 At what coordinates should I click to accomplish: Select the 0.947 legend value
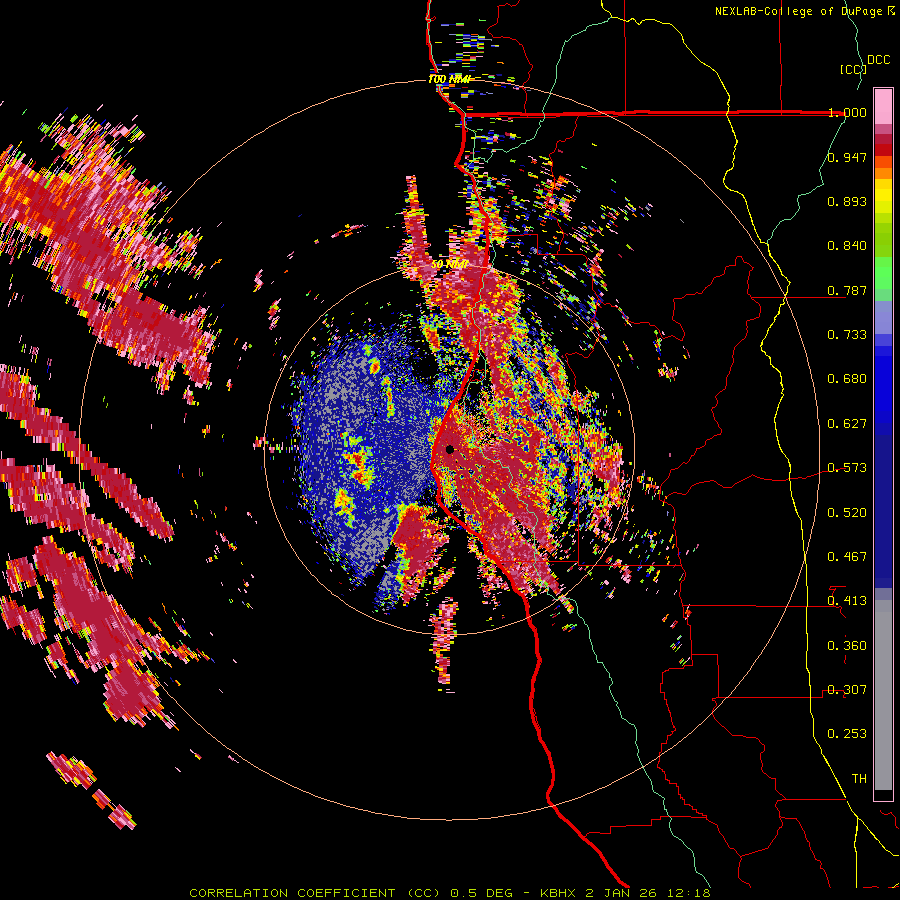tap(847, 157)
